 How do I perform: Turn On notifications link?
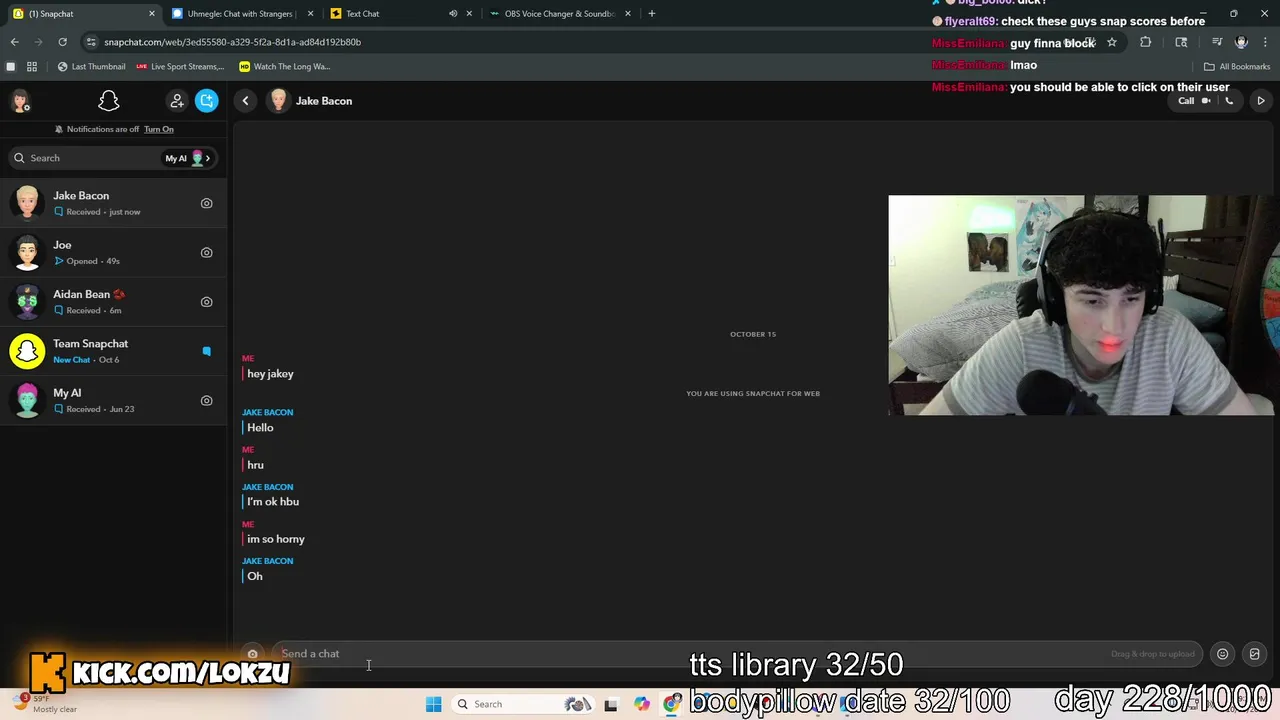(158, 129)
